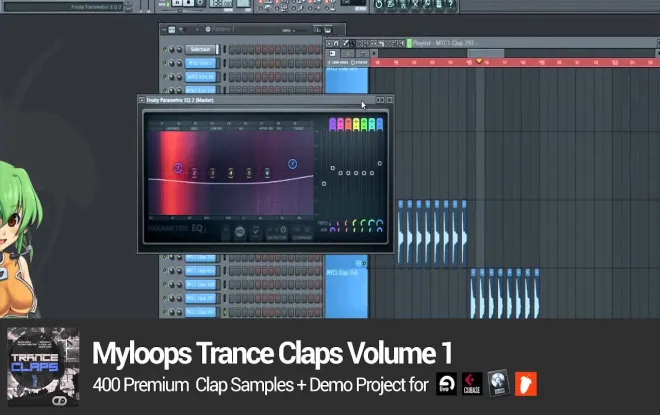Click the round HQ button in Parametric EQ
Viewport: 660px width, 415px height.
[x=240, y=232]
